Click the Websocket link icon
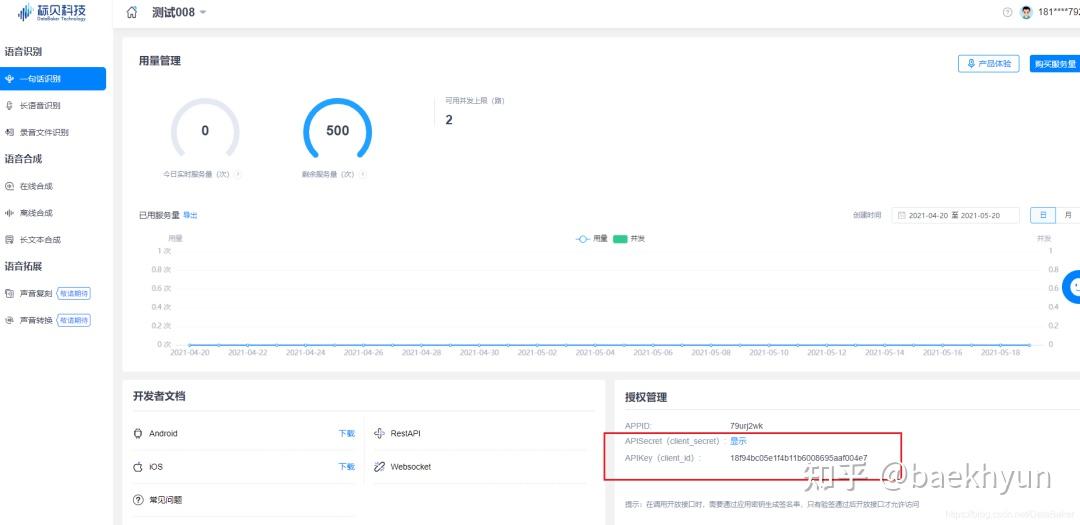1080x525 pixels. coord(379,466)
